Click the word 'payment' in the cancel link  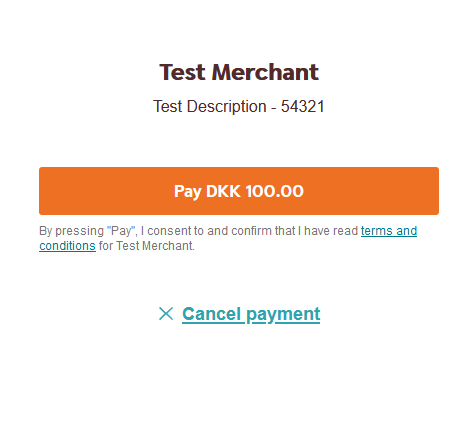(x=283, y=315)
